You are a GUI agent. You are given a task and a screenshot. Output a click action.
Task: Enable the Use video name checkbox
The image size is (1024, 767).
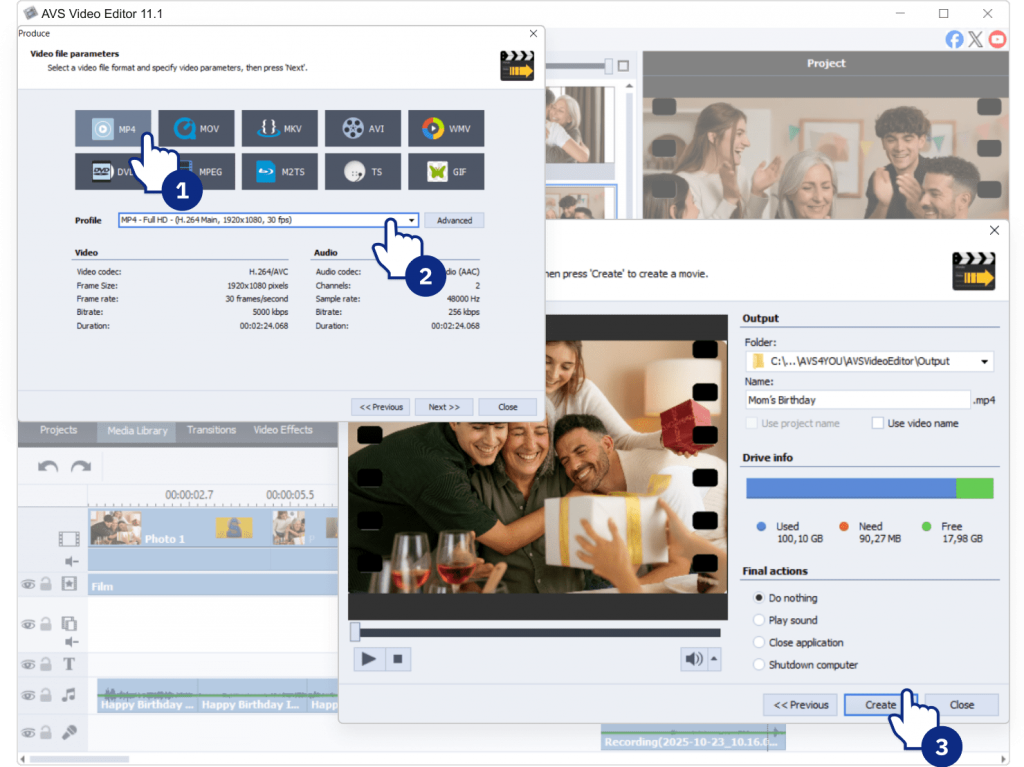[x=878, y=423]
